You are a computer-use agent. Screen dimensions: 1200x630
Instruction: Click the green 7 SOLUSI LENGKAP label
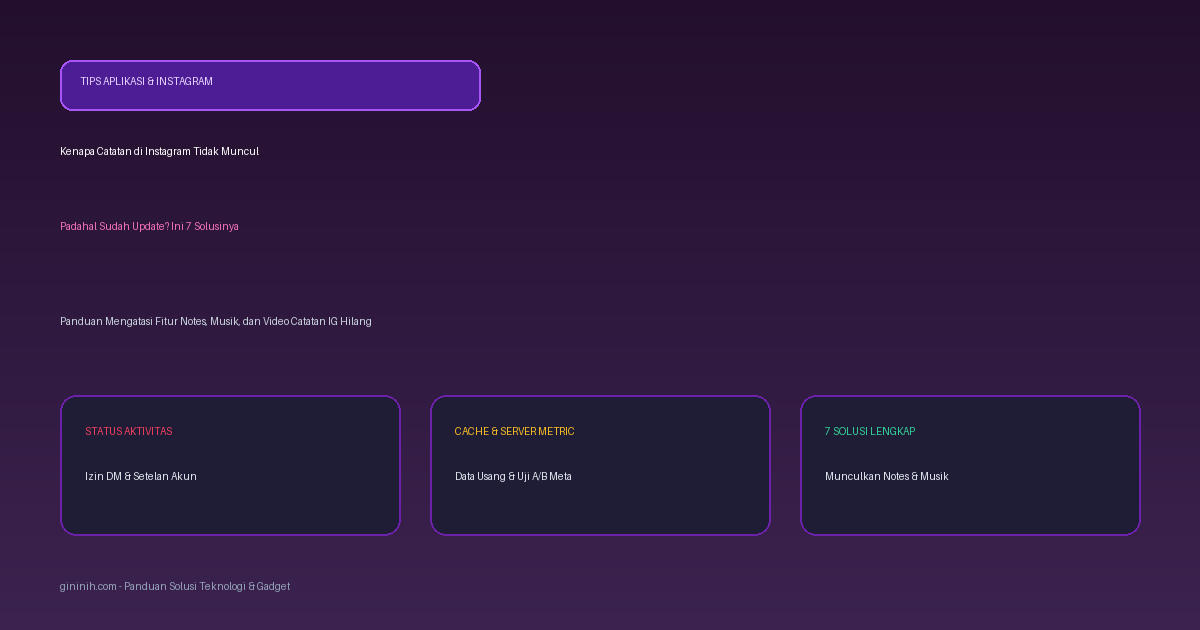(870, 431)
